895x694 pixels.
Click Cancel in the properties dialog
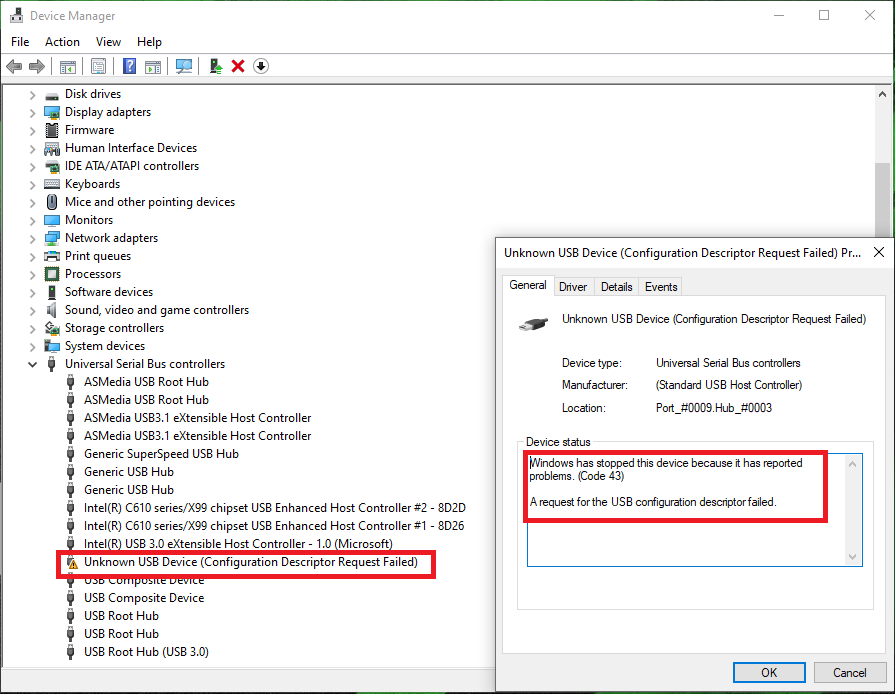pyautogui.click(x=849, y=672)
